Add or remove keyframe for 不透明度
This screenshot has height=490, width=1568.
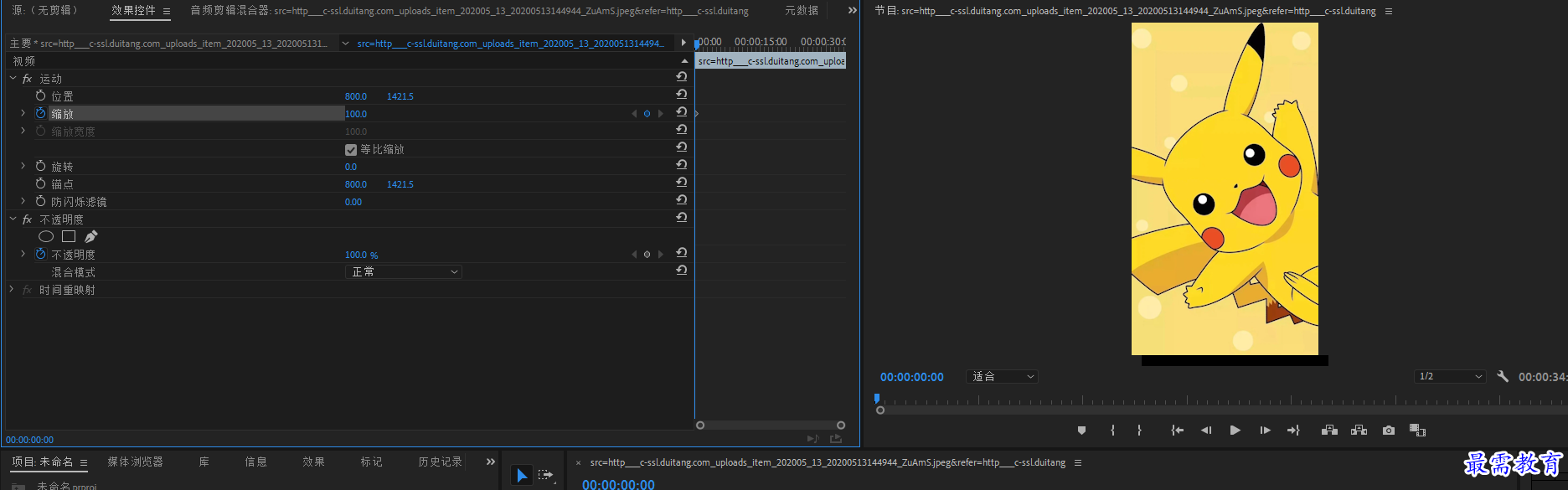tap(647, 255)
